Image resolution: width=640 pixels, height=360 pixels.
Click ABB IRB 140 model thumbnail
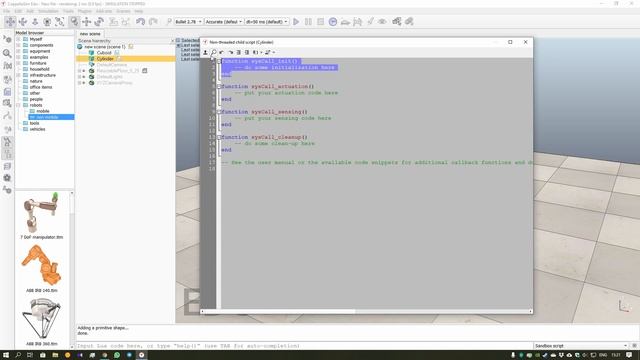coord(41,265)
